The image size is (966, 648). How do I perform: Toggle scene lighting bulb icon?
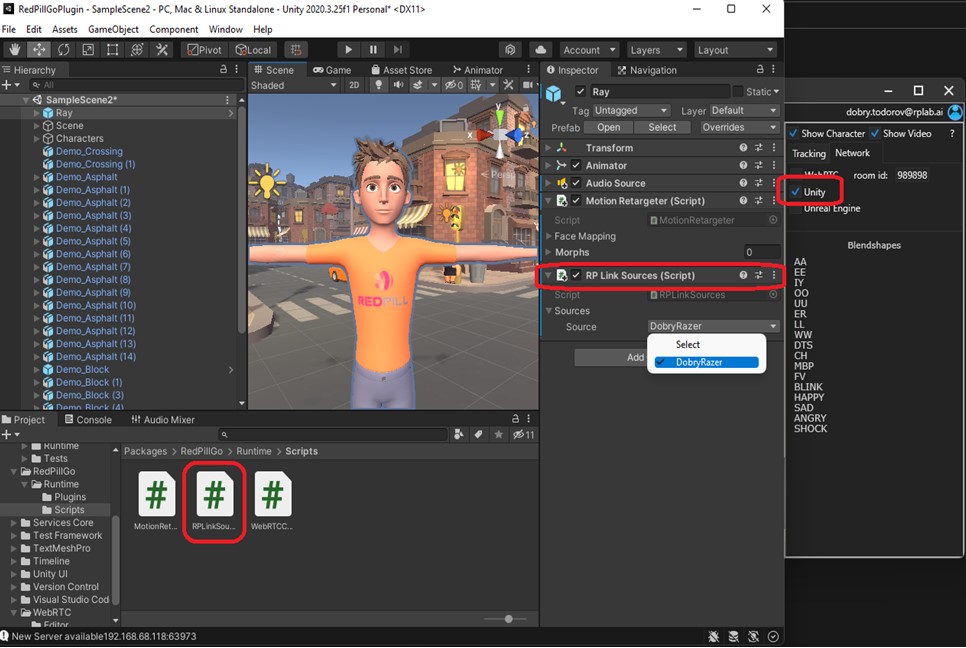pyautogui.click(x=379, y=86)
